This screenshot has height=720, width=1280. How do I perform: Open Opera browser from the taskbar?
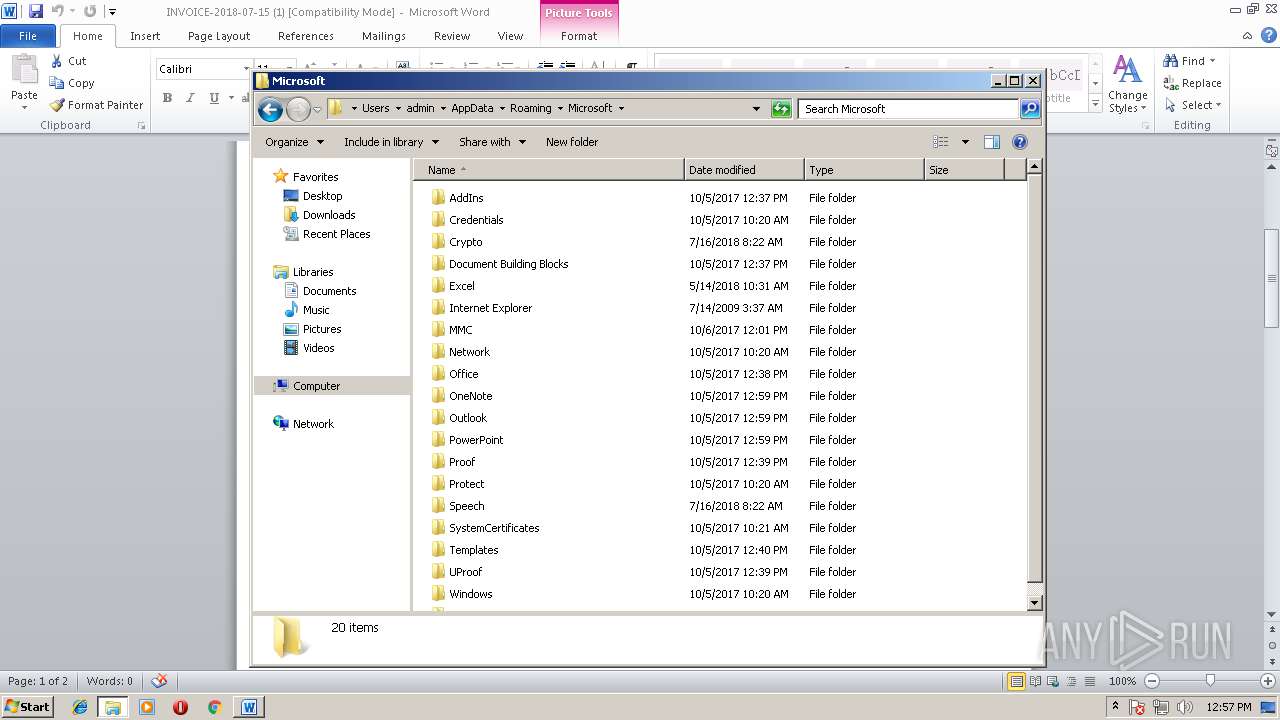[180, 707]
